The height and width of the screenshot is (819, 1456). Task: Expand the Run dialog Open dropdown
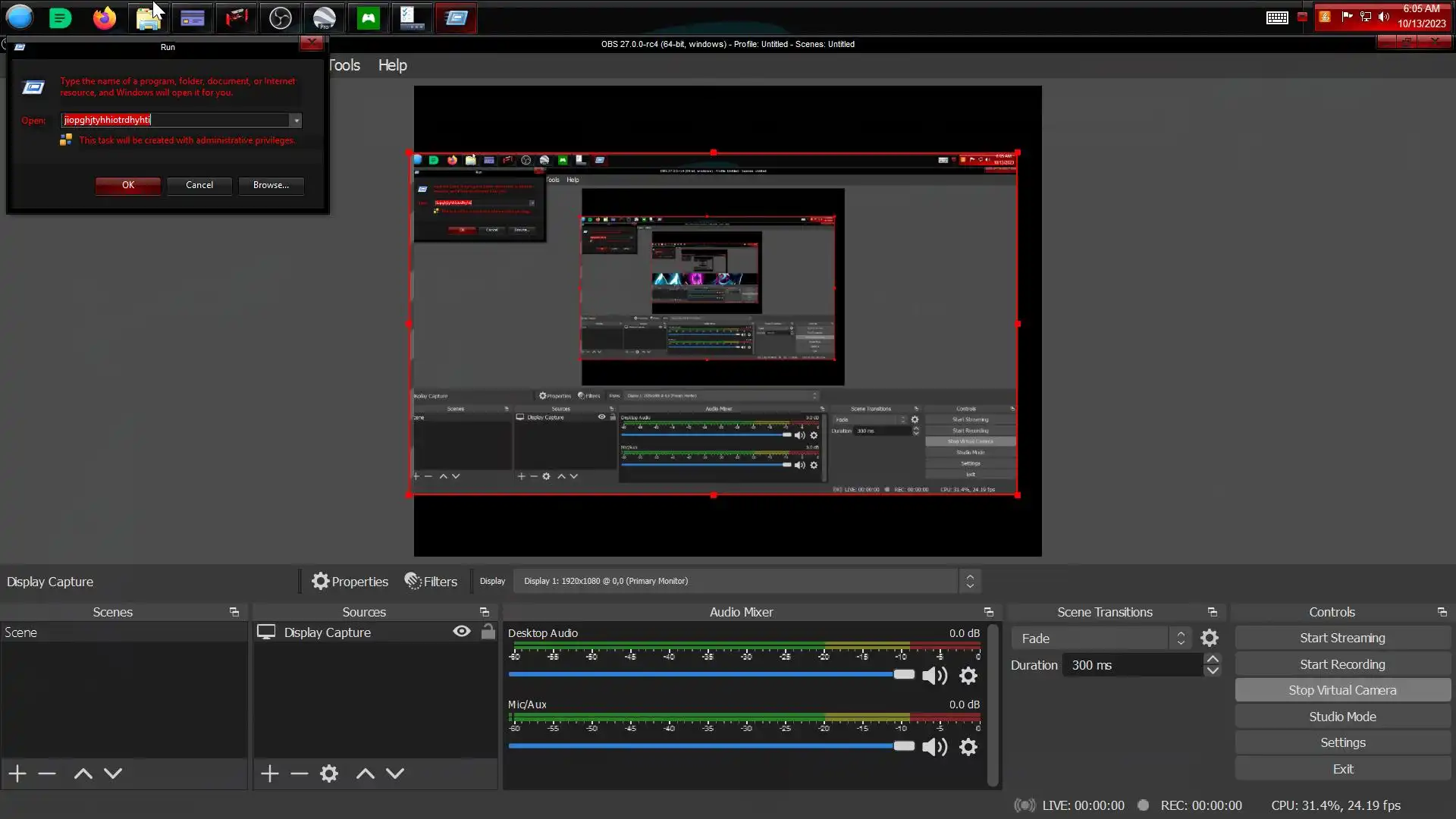click(297, 121)
